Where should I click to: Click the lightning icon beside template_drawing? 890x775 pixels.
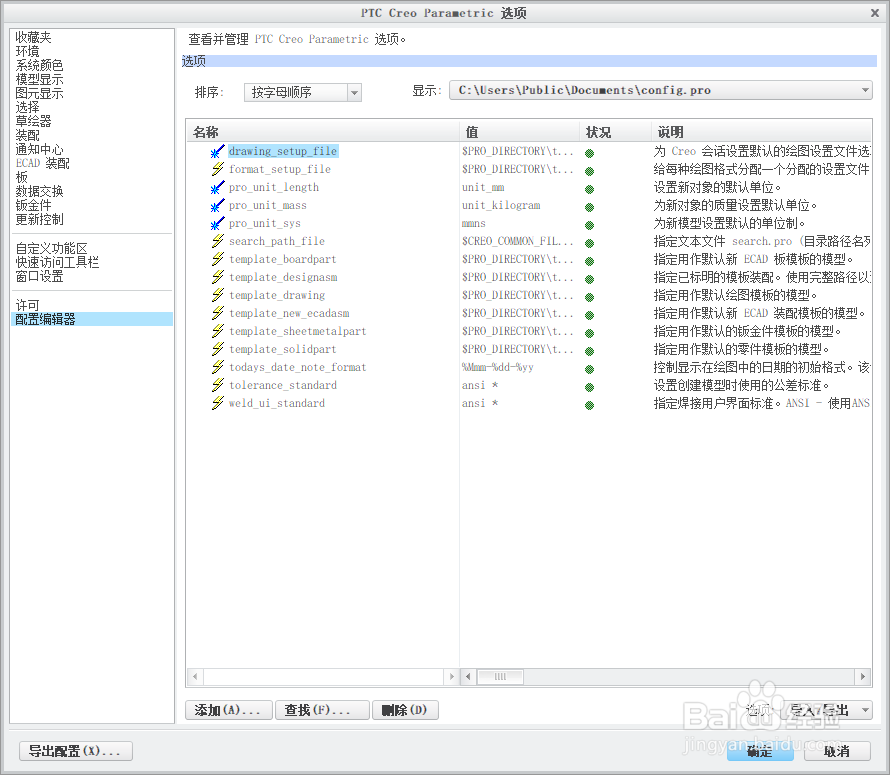[217, 295]
